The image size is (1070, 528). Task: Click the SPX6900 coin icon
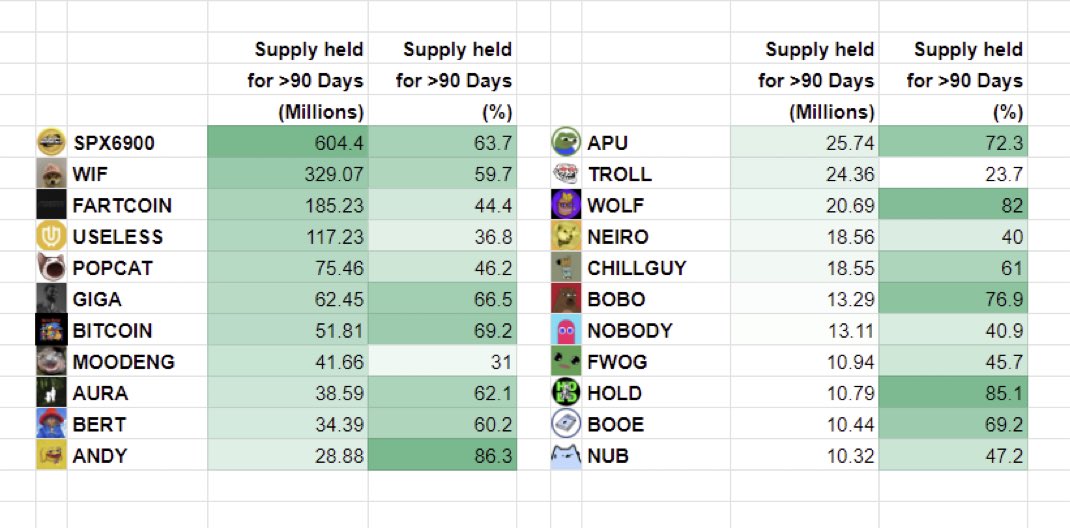tap(50, 143)
